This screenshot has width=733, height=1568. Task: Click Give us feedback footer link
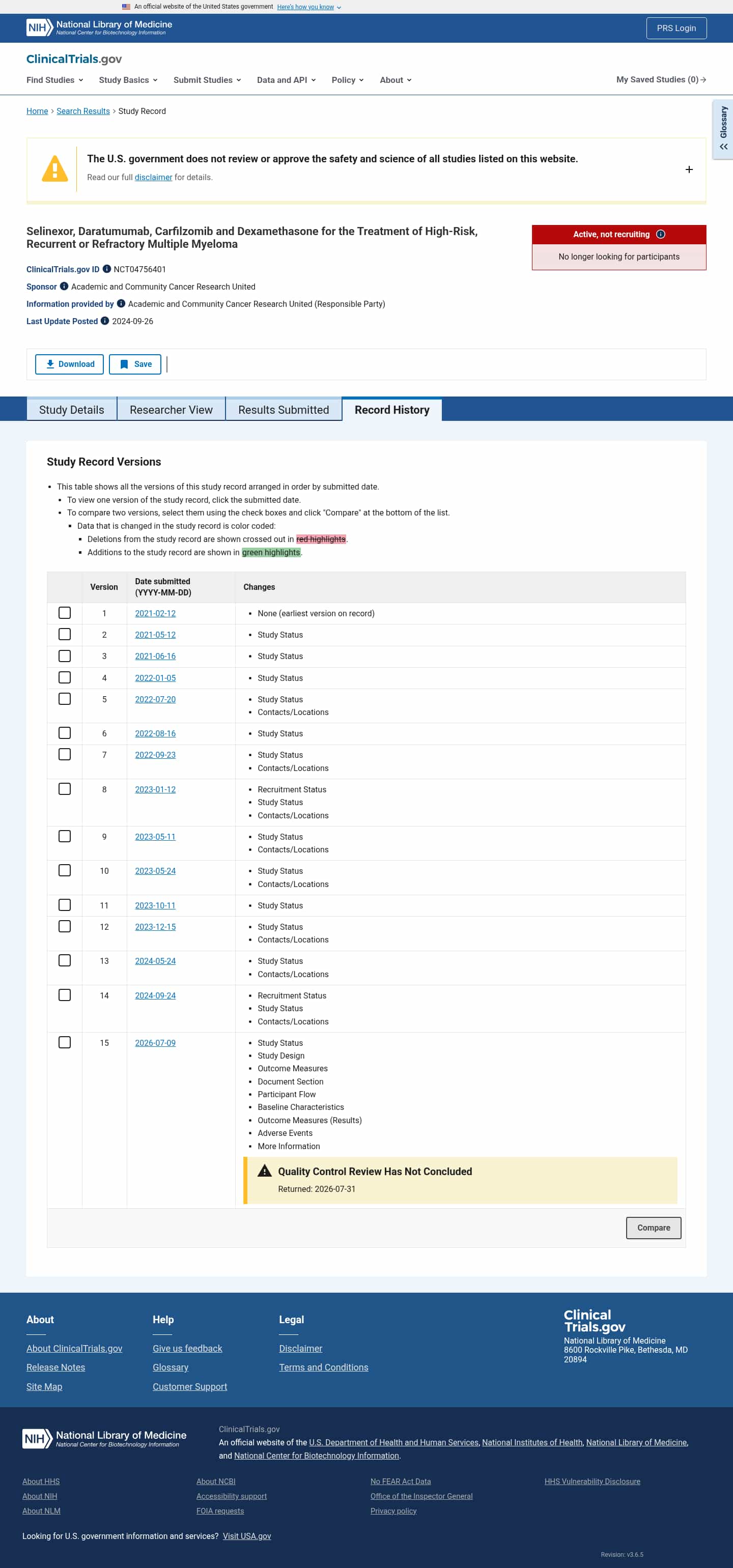click(x=187, y=1348)
